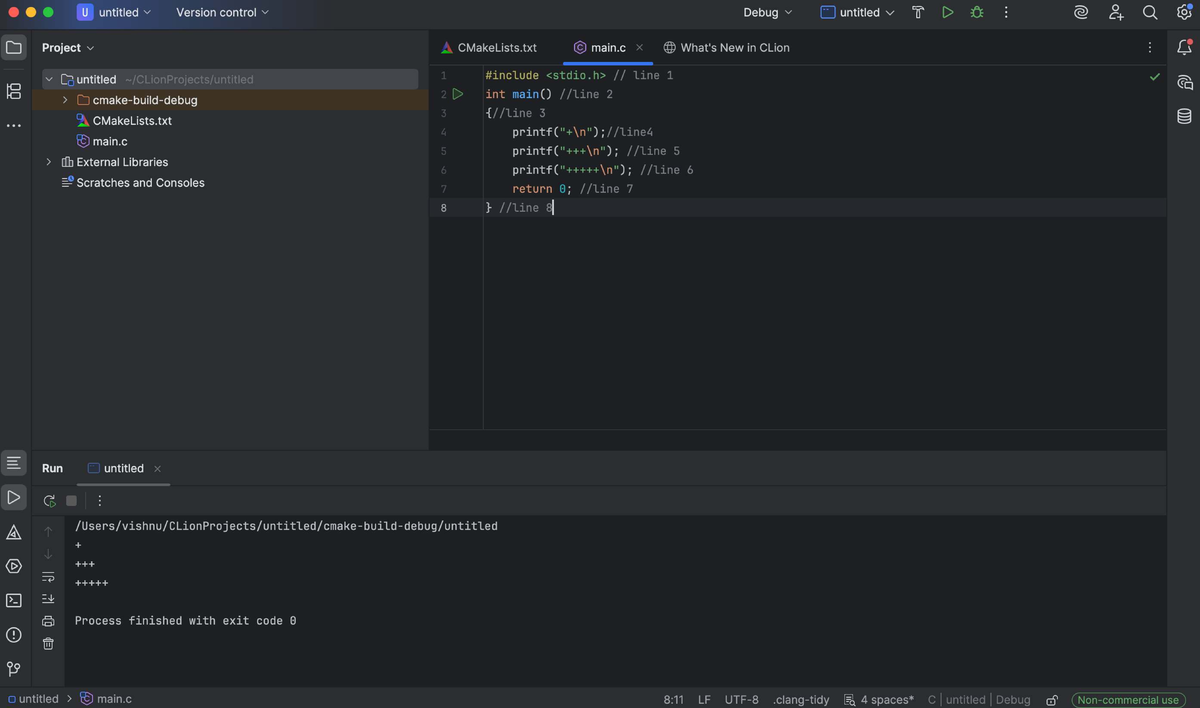Image resolution: width=1200 pixels, height=708 pixels.
Task: Rerun 'untitled' in the Run panel
Action: coord(49,501)
